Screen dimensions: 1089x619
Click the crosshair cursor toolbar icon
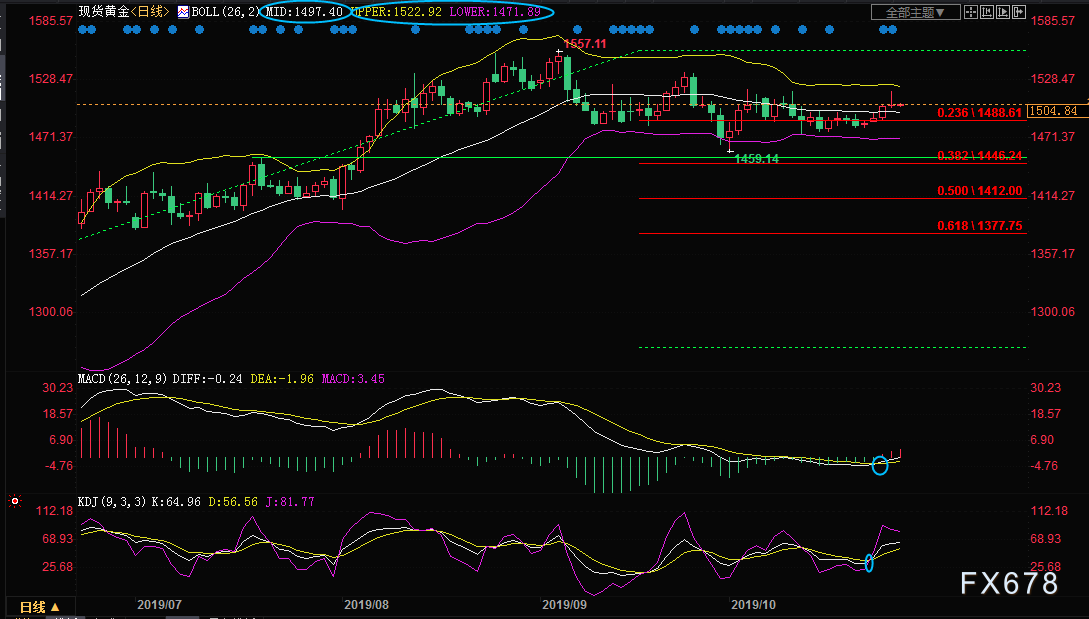click(971, 13)
